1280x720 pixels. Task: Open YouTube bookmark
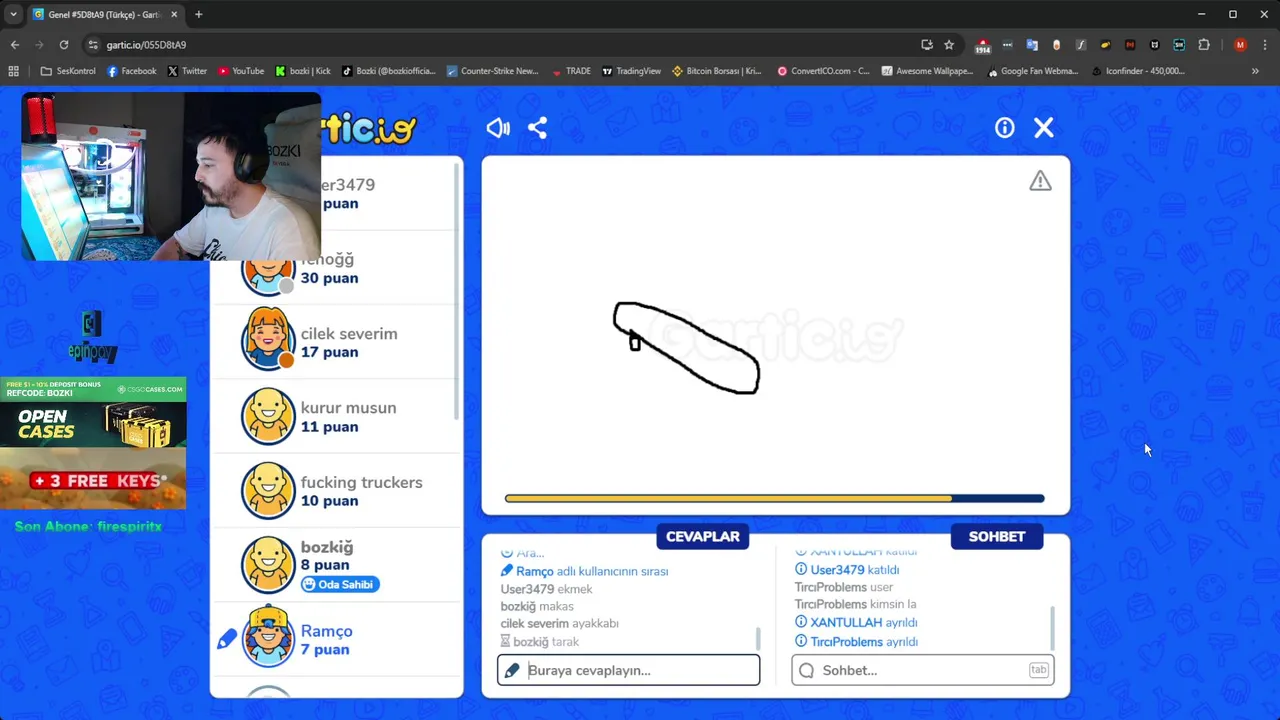click(x=240, y=71)
